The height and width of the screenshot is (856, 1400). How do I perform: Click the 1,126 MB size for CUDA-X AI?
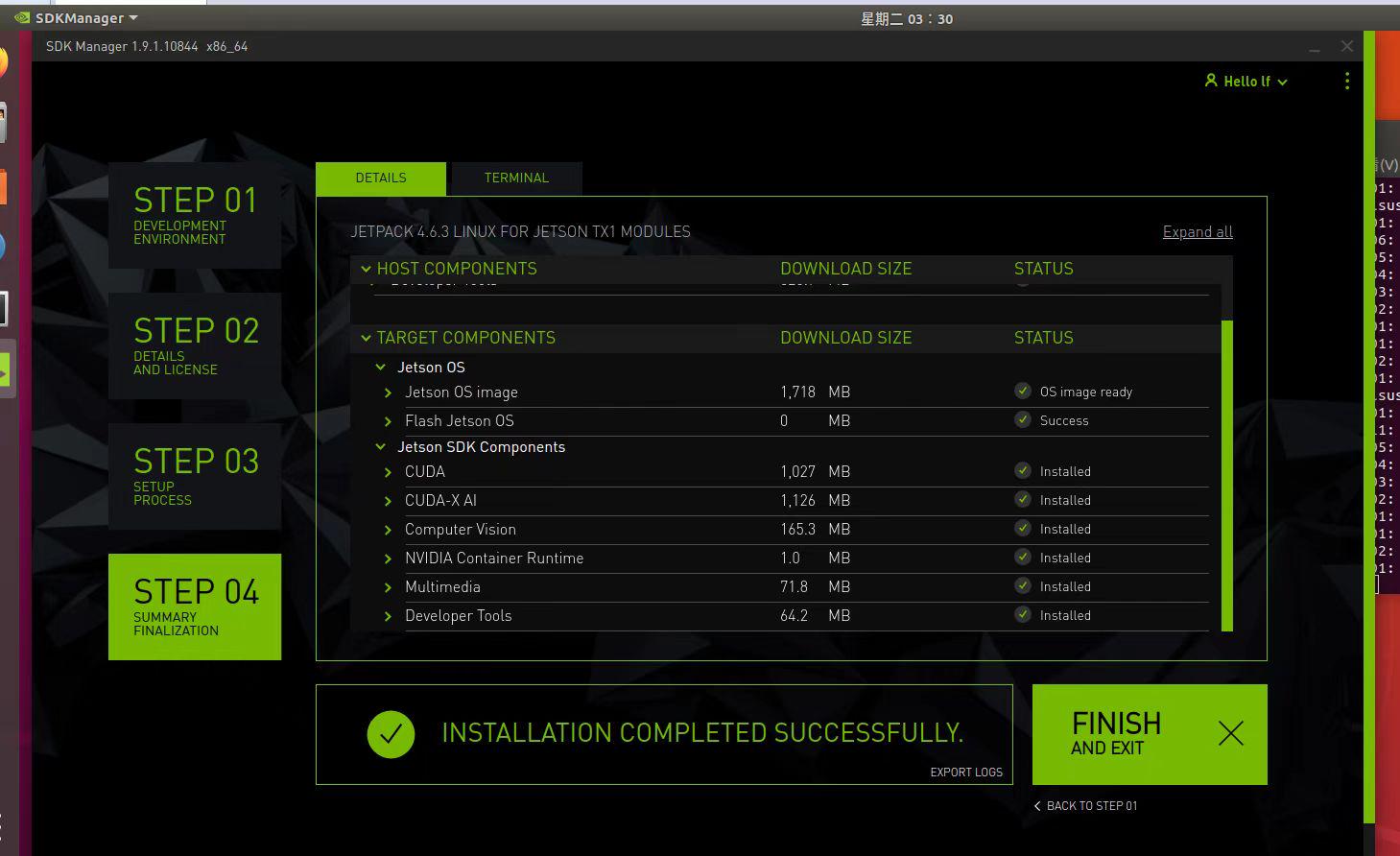point(815,501)
